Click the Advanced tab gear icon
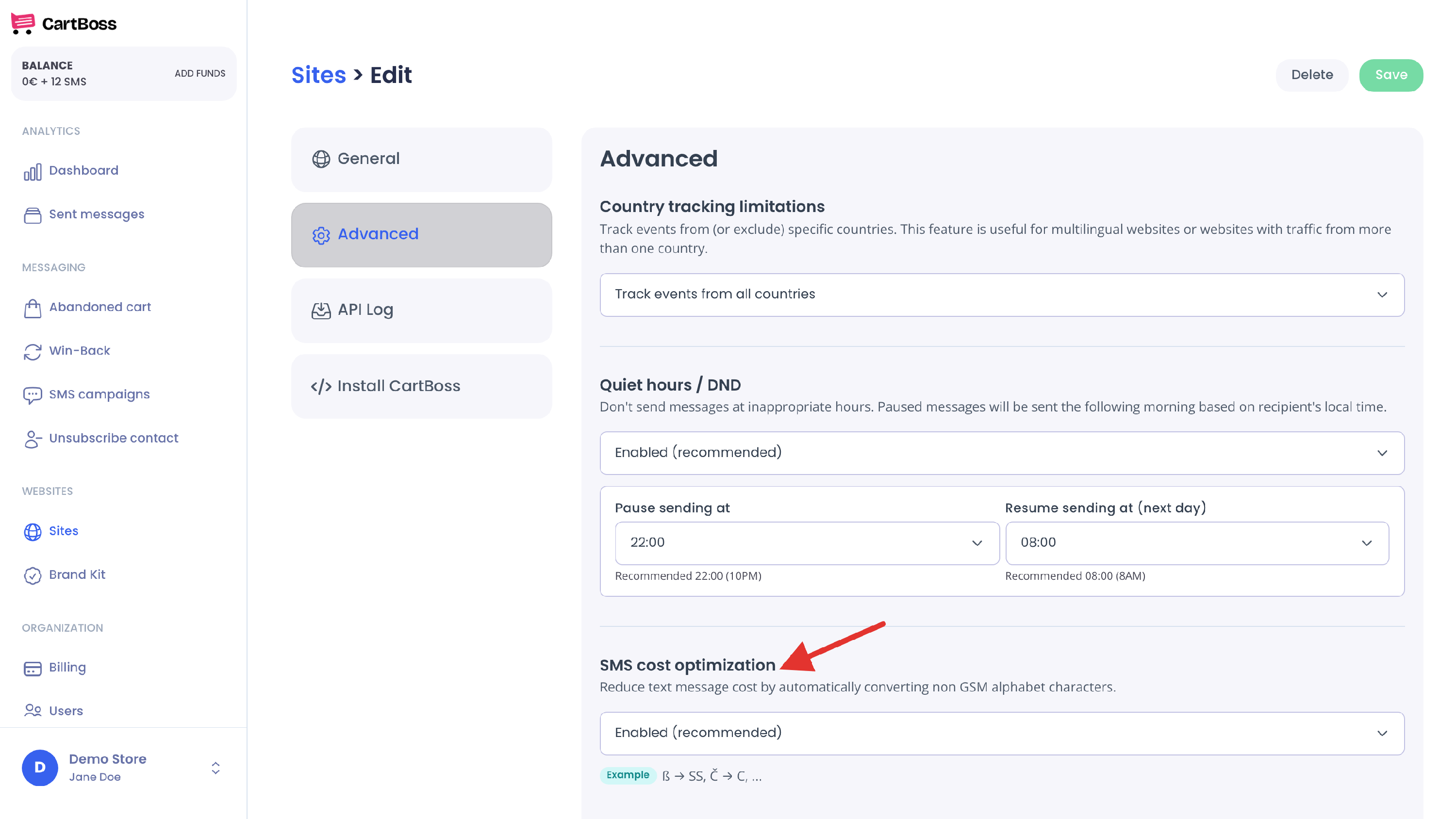 click(321, 235)
